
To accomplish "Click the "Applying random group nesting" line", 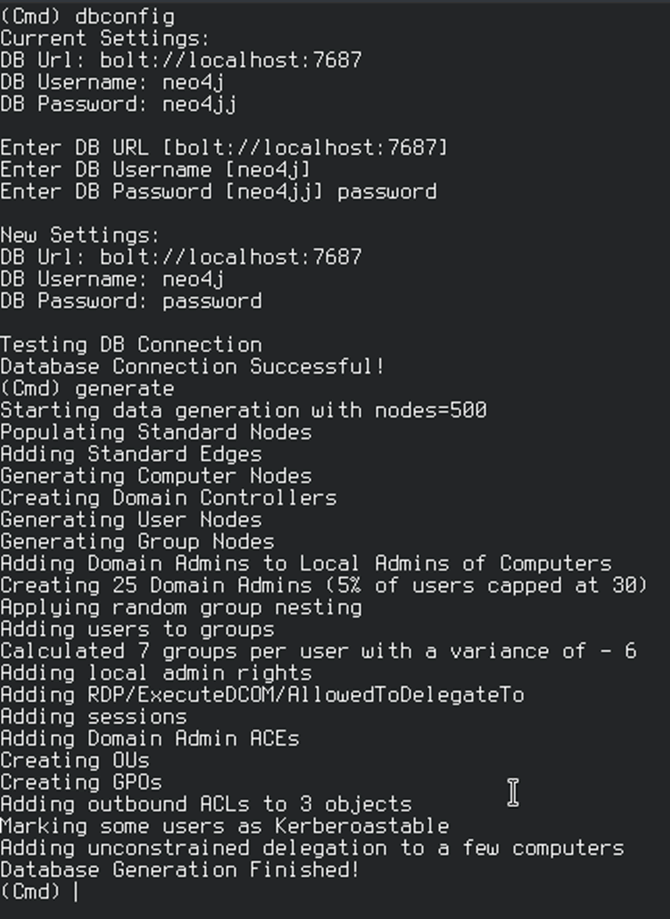I will pos(181,607).
